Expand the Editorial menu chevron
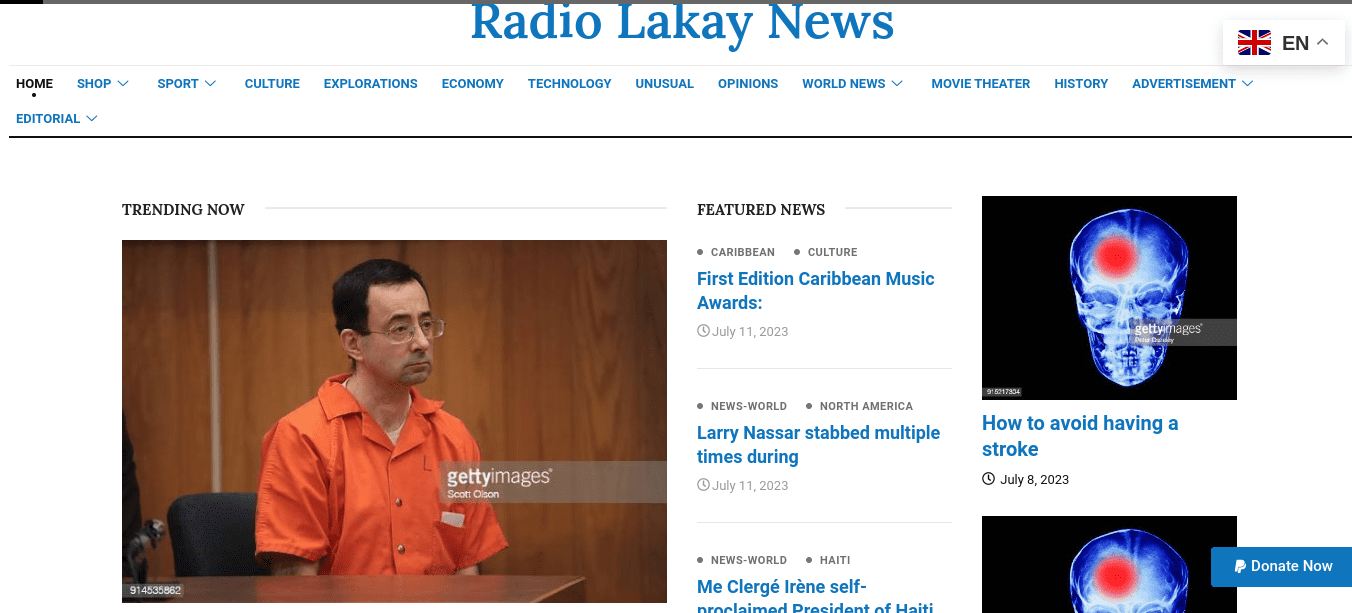This screenshot has height=613, width=1352. [92, 119]
